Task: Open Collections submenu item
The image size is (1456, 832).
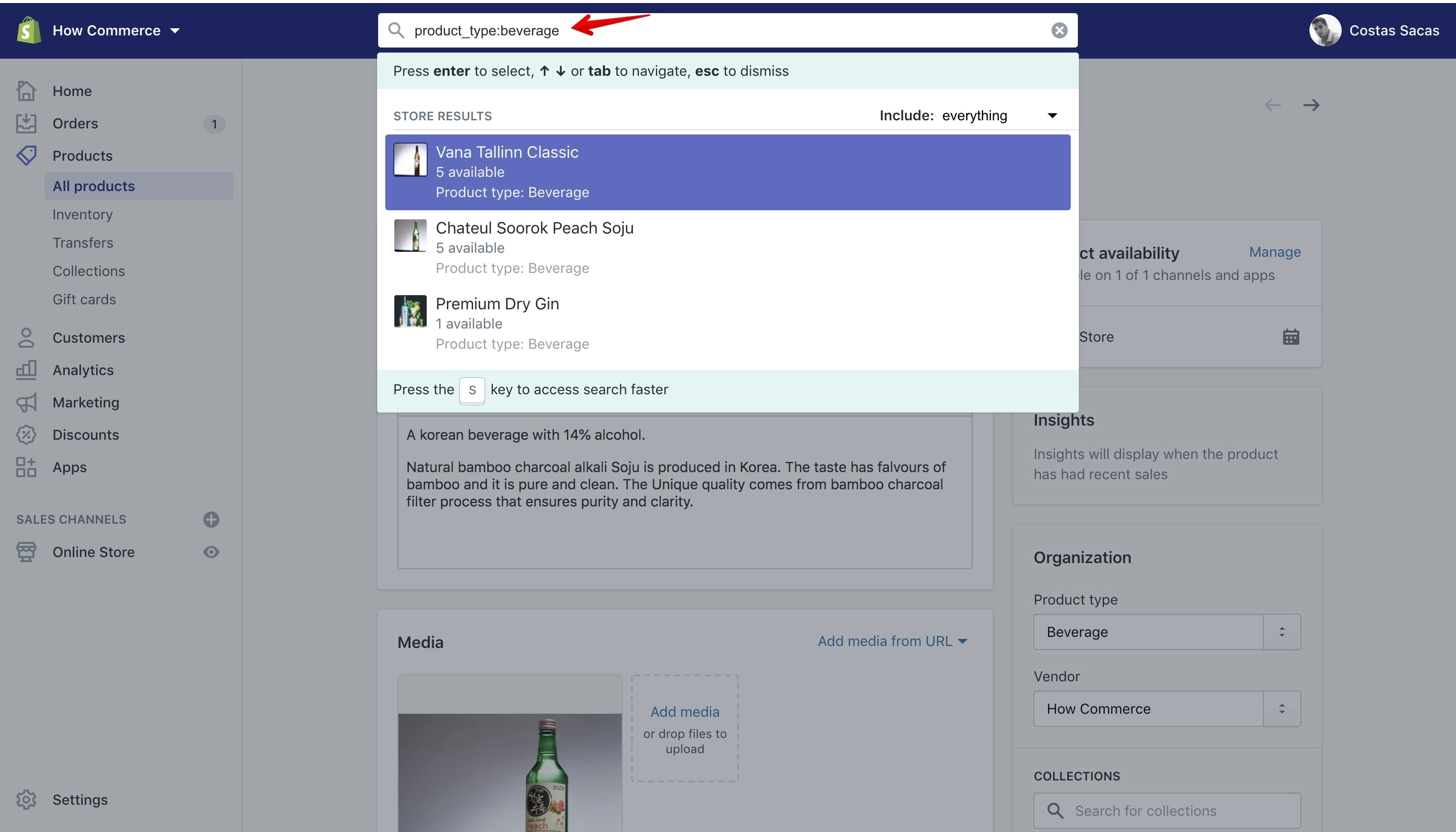Action: pos(88,271)
